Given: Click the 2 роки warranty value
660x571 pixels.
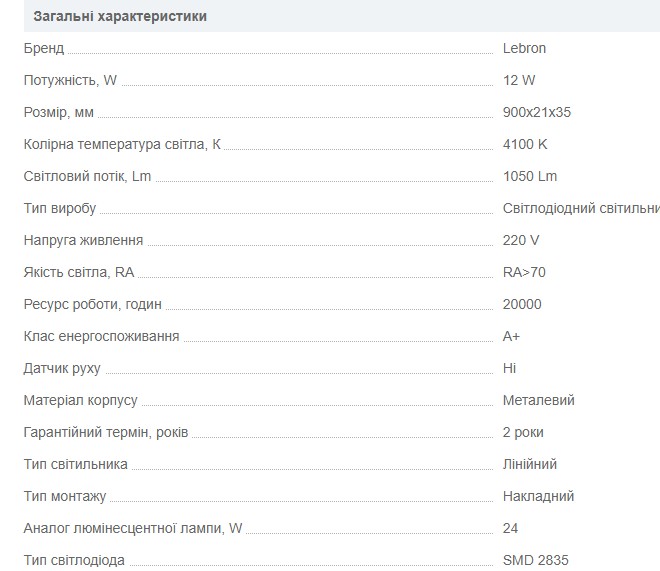Looking at the screenshot, I should (x=523, y=432).
